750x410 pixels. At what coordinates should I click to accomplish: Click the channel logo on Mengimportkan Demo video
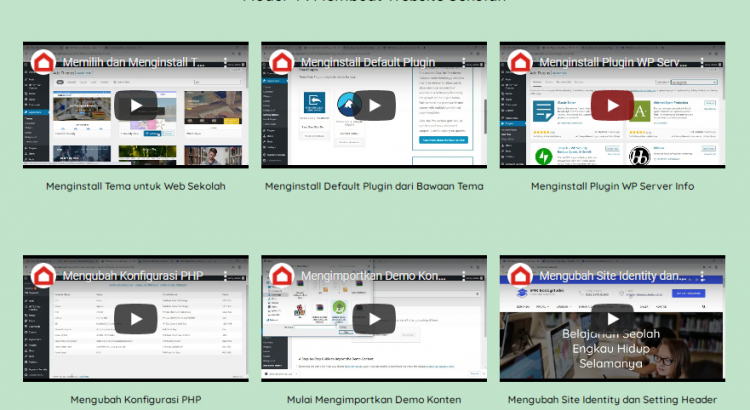282,276
